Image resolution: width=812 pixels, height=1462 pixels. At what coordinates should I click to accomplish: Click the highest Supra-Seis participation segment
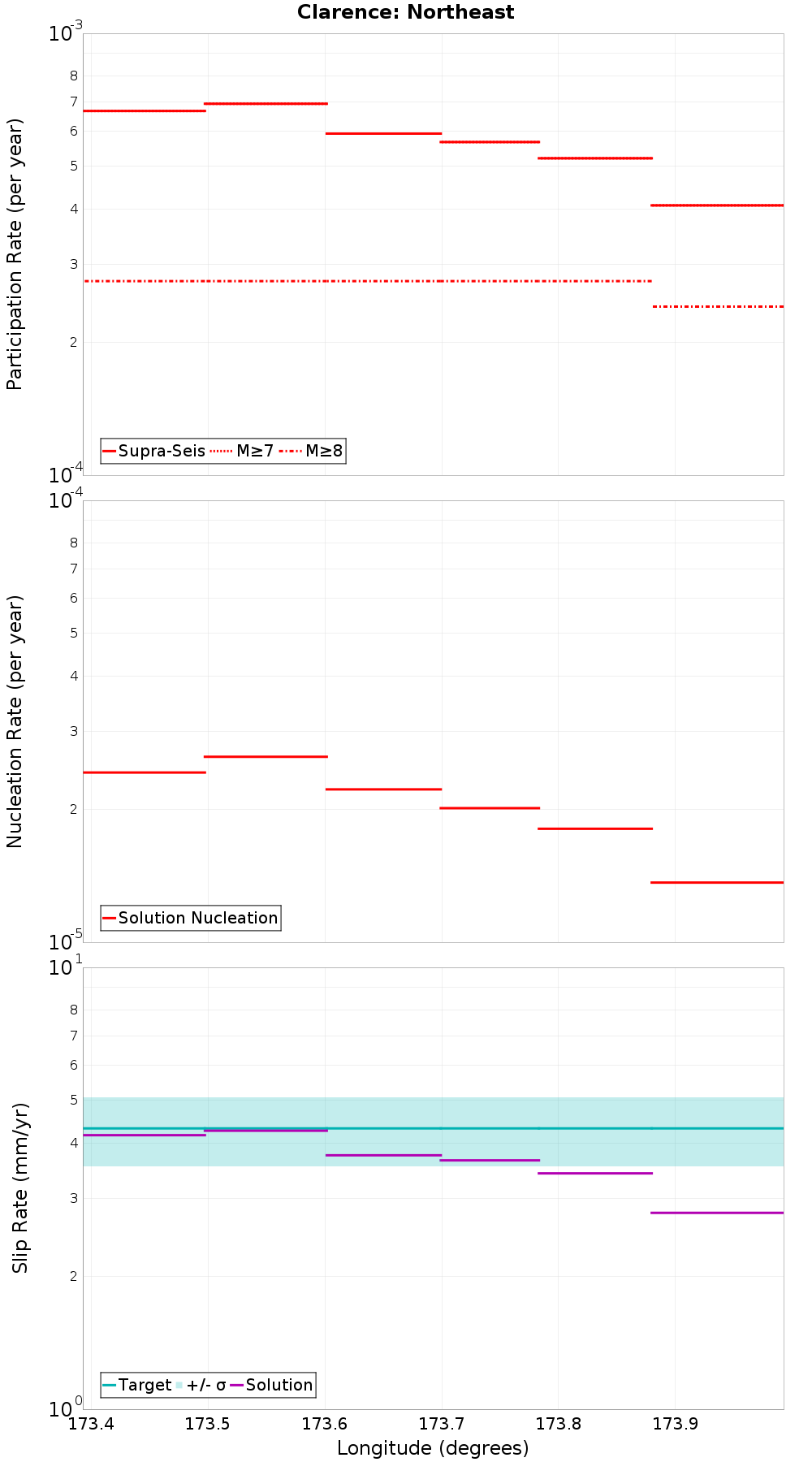click(x=266, y=103)
